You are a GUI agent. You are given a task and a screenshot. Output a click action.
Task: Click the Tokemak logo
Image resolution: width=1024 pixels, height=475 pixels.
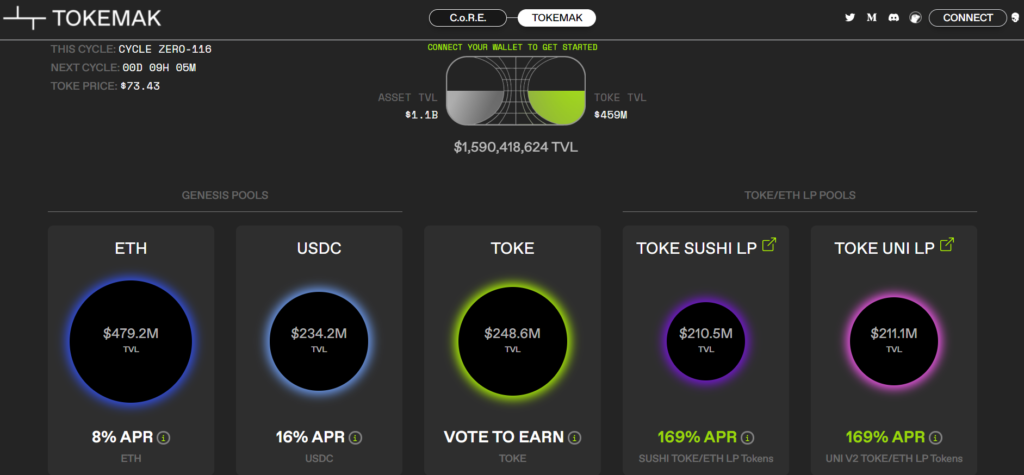coord(82,18)
